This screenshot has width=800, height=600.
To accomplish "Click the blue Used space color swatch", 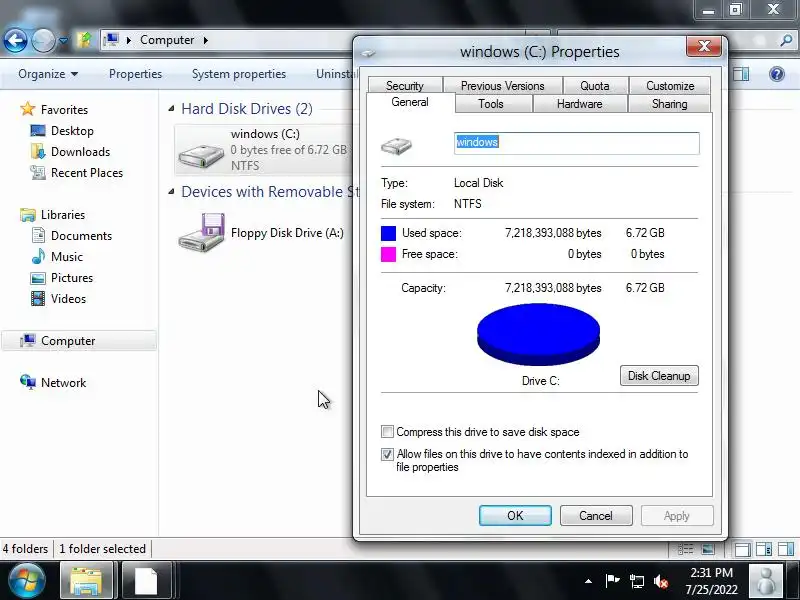I will click(388, 233).
